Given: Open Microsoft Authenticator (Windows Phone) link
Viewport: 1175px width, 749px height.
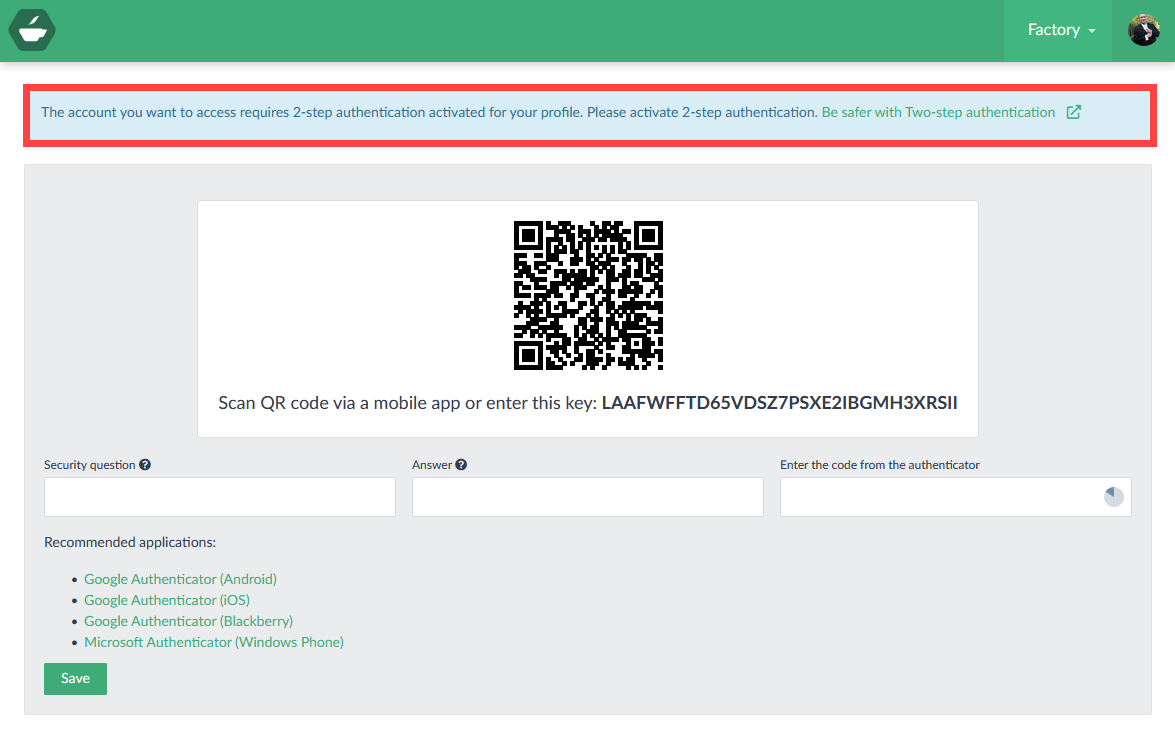Looking at the screenshot, I should [214, 642].
